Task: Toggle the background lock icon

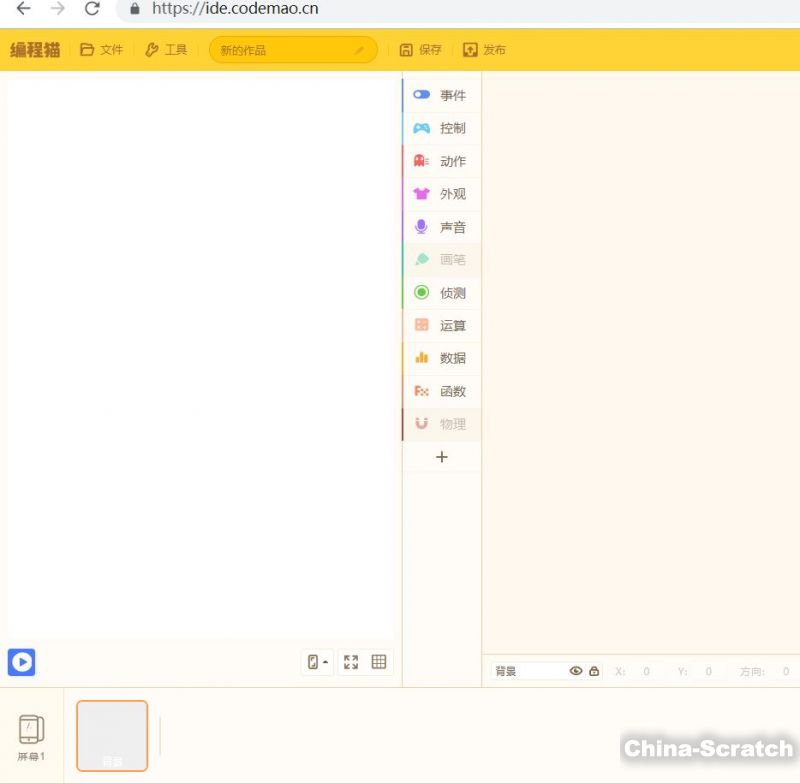Action: [x=594, y=671]
